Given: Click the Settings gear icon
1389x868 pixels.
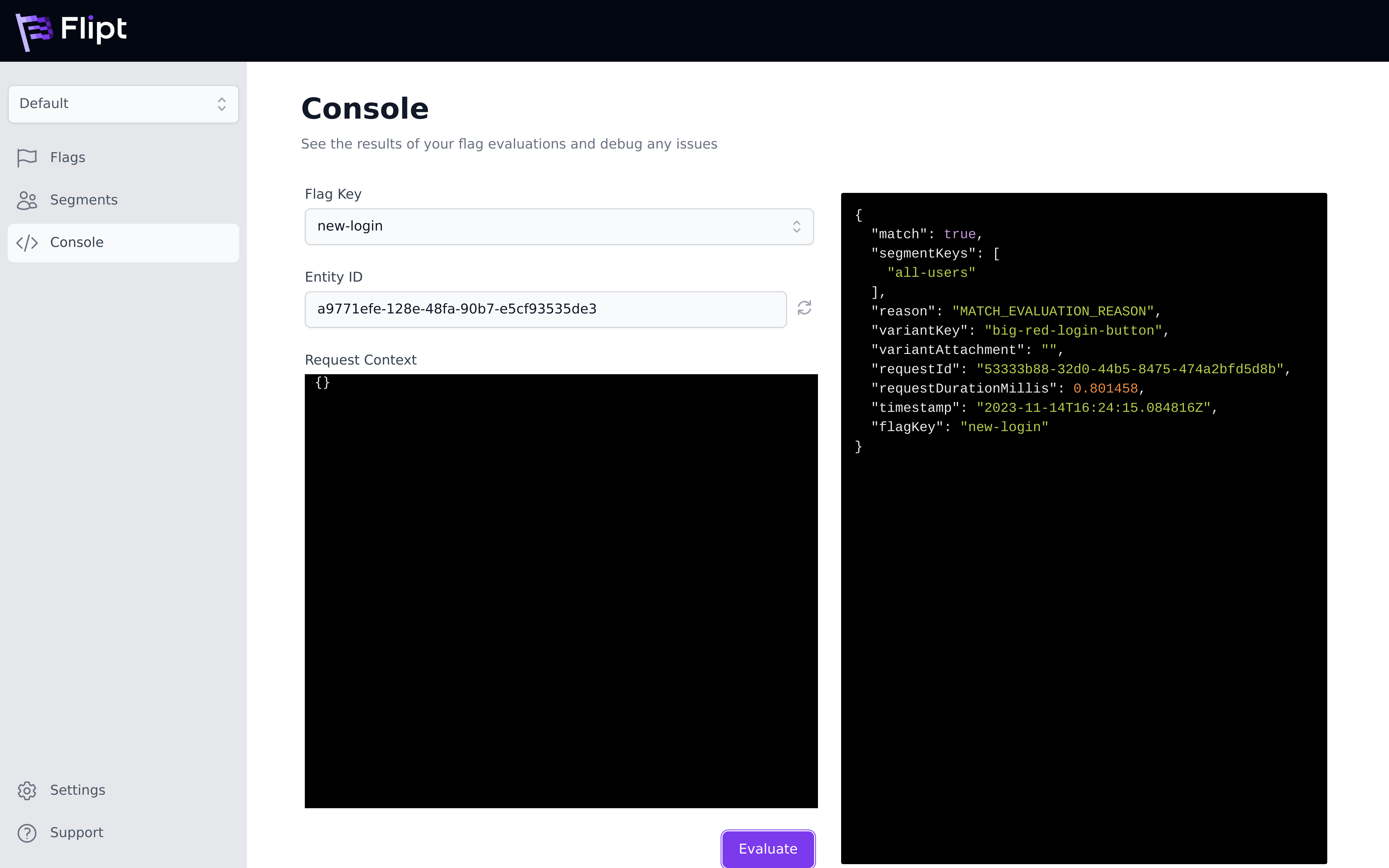Looking at the screenshot, I should [27, 791].
